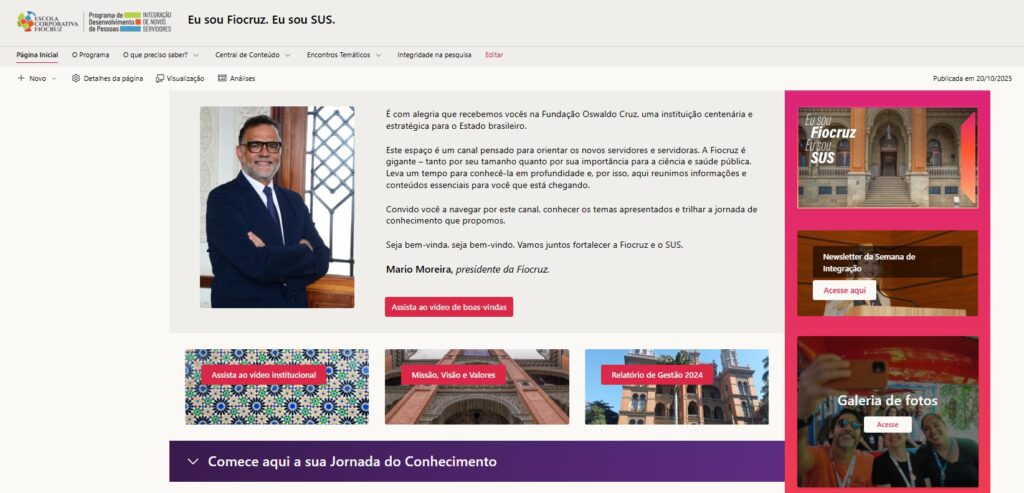This screenshot has width=1024, height=493.
Task: Open O Programa menu item
Action: click(91, 55)
